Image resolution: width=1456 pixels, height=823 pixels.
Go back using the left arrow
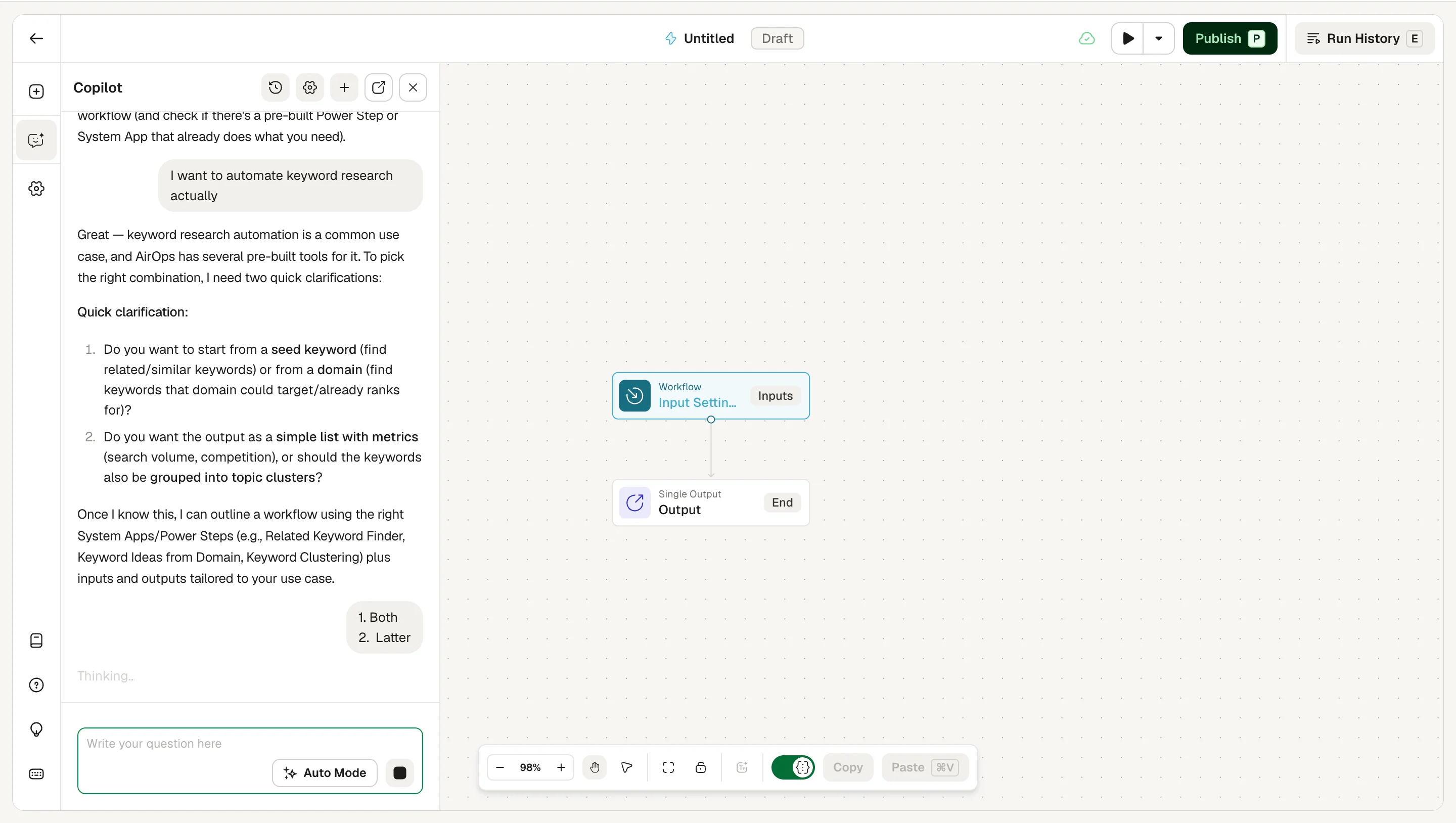tap(36, 38)
